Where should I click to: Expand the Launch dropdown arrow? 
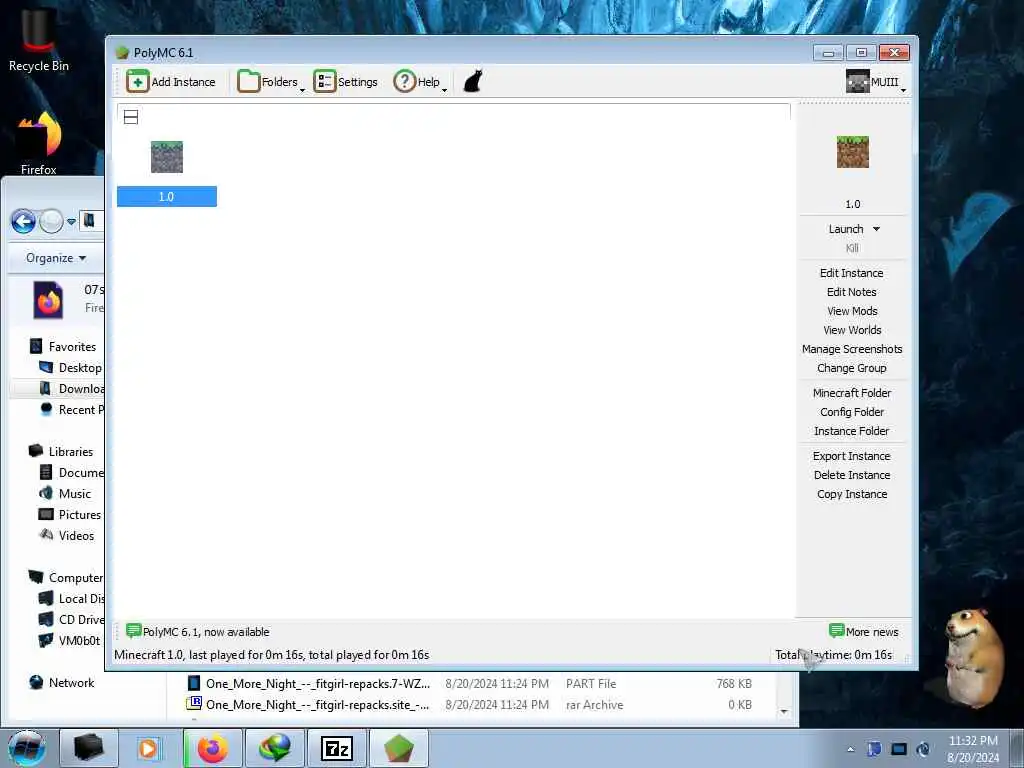(x=876, y=229)
